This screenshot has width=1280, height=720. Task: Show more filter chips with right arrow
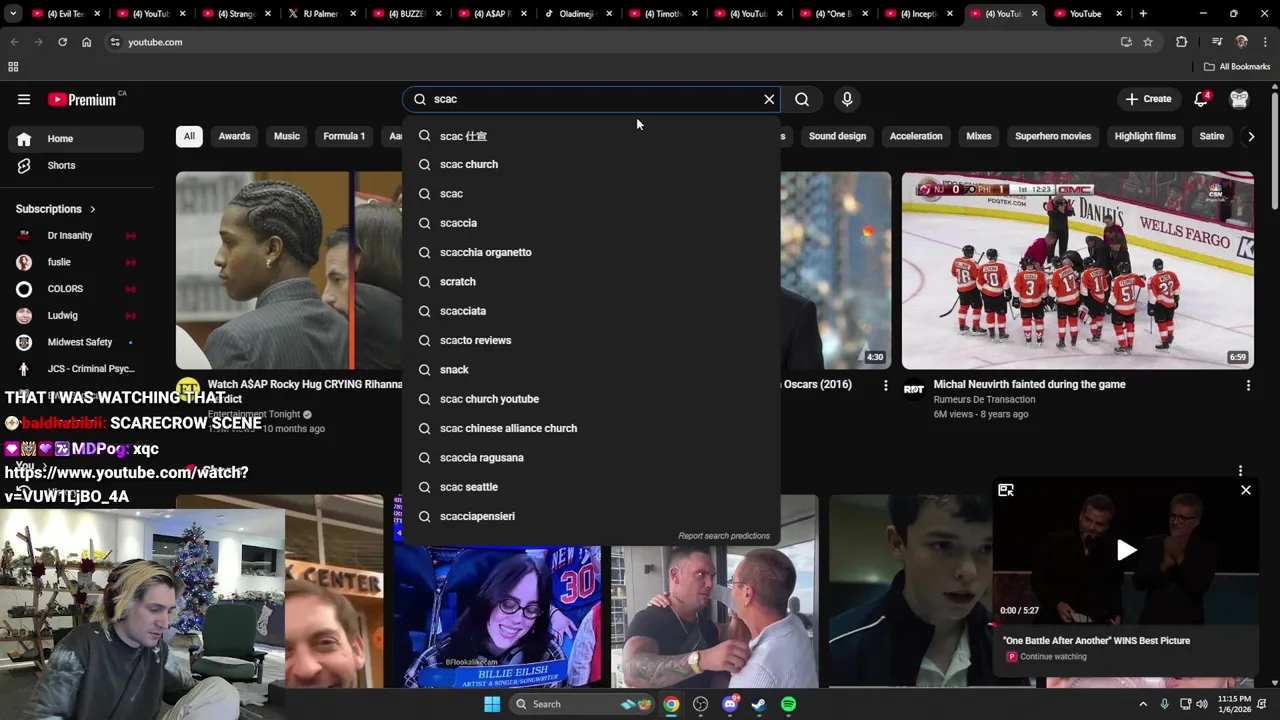(x=1250, y=136)
